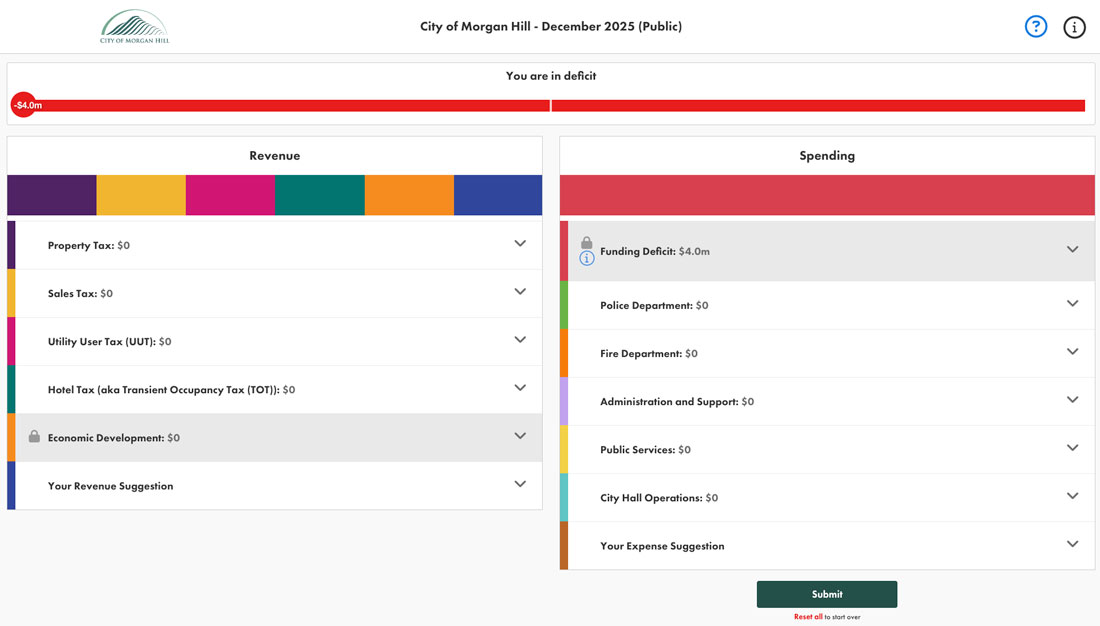Open the Hotel Tax (TOT) dropdown
The height and width of the screenshot is (626, 1100).
coord(520,388)
